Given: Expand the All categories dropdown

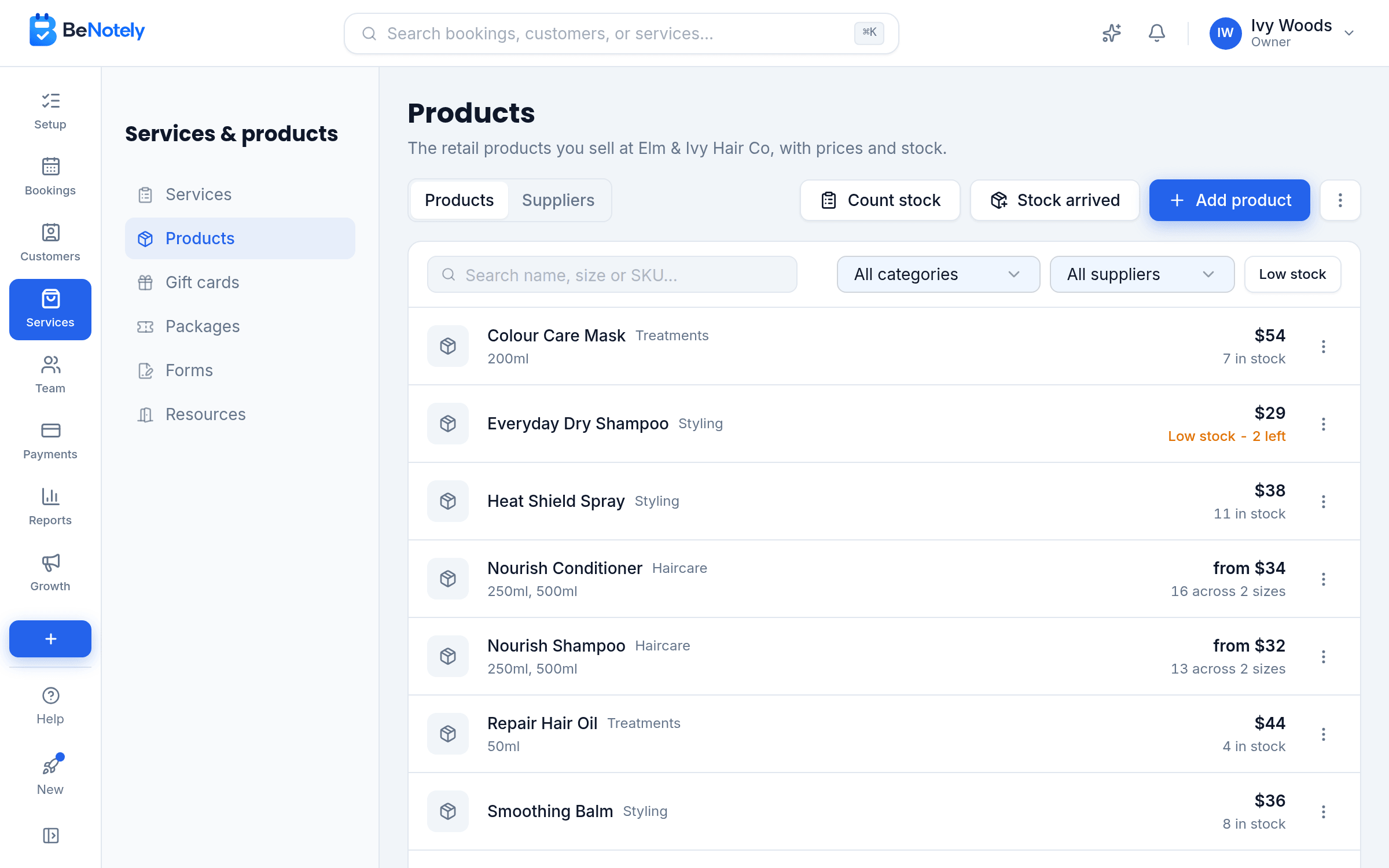Looking at the screenshot, I should pos(938,274).
